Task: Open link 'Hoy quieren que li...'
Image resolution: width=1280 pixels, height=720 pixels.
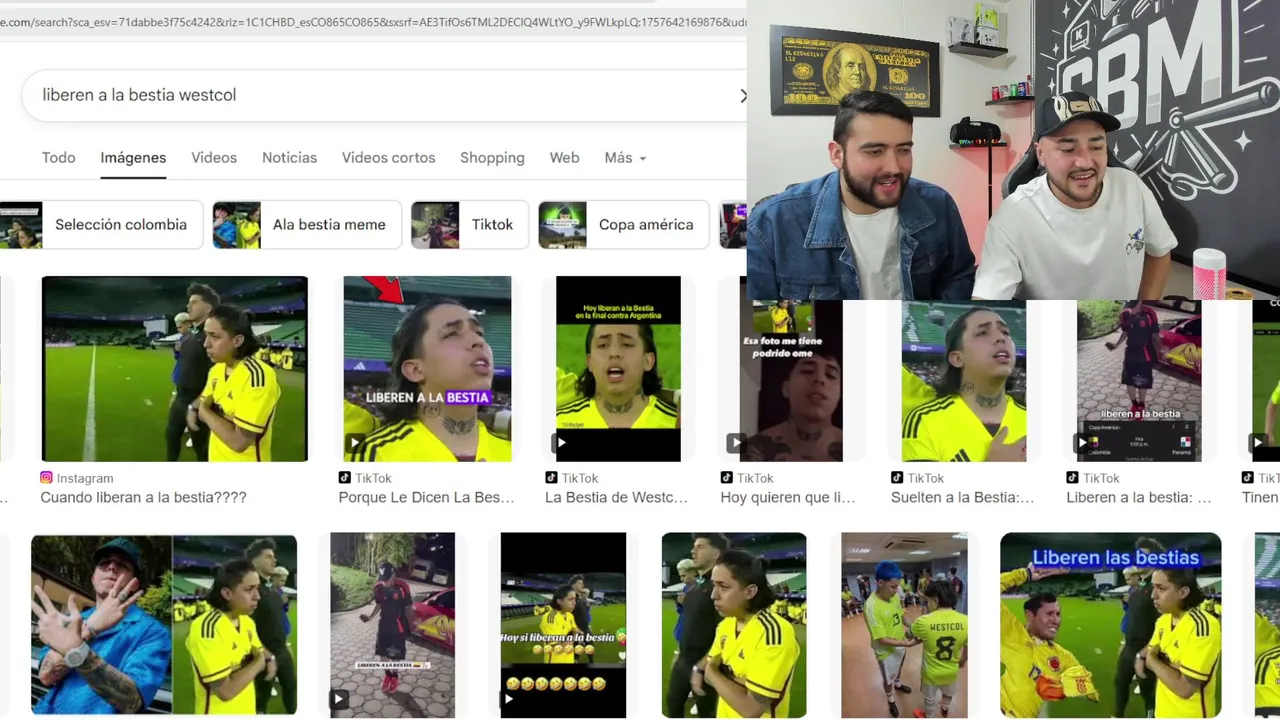Action: (x=788, y=497)
